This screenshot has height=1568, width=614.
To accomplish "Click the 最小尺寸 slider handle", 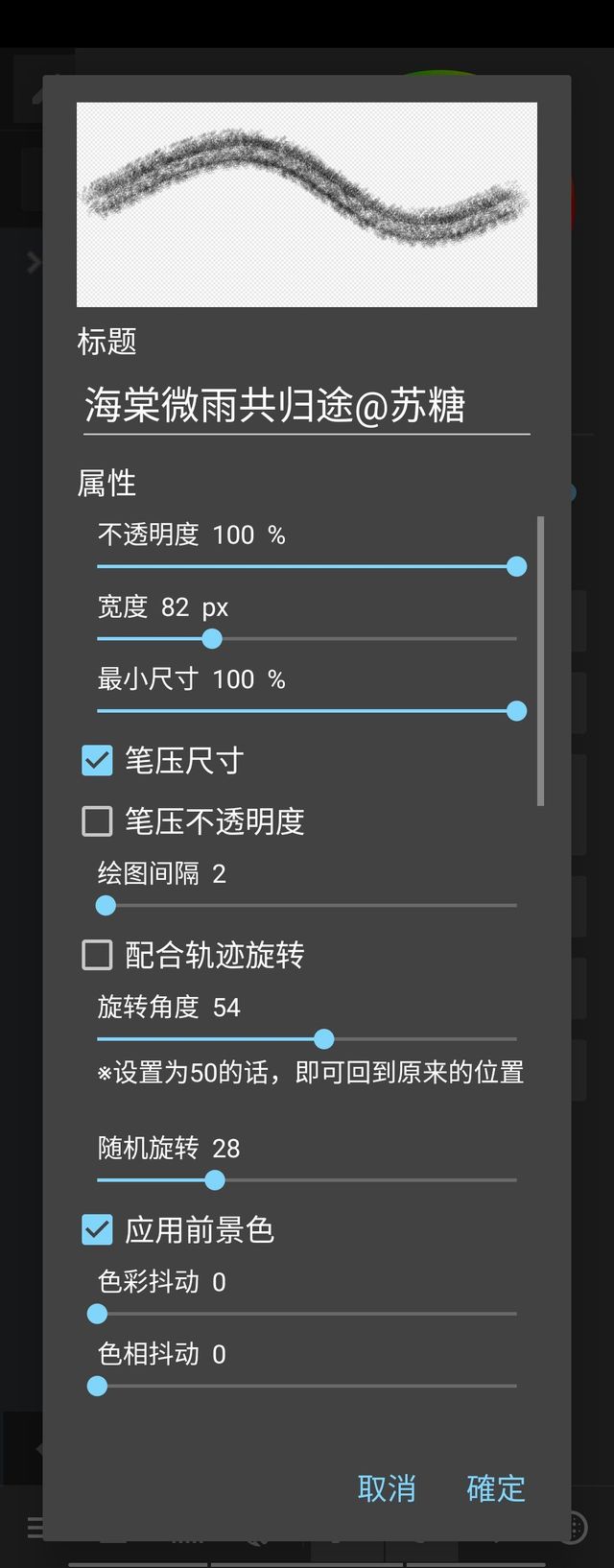I will coord(516,711).
